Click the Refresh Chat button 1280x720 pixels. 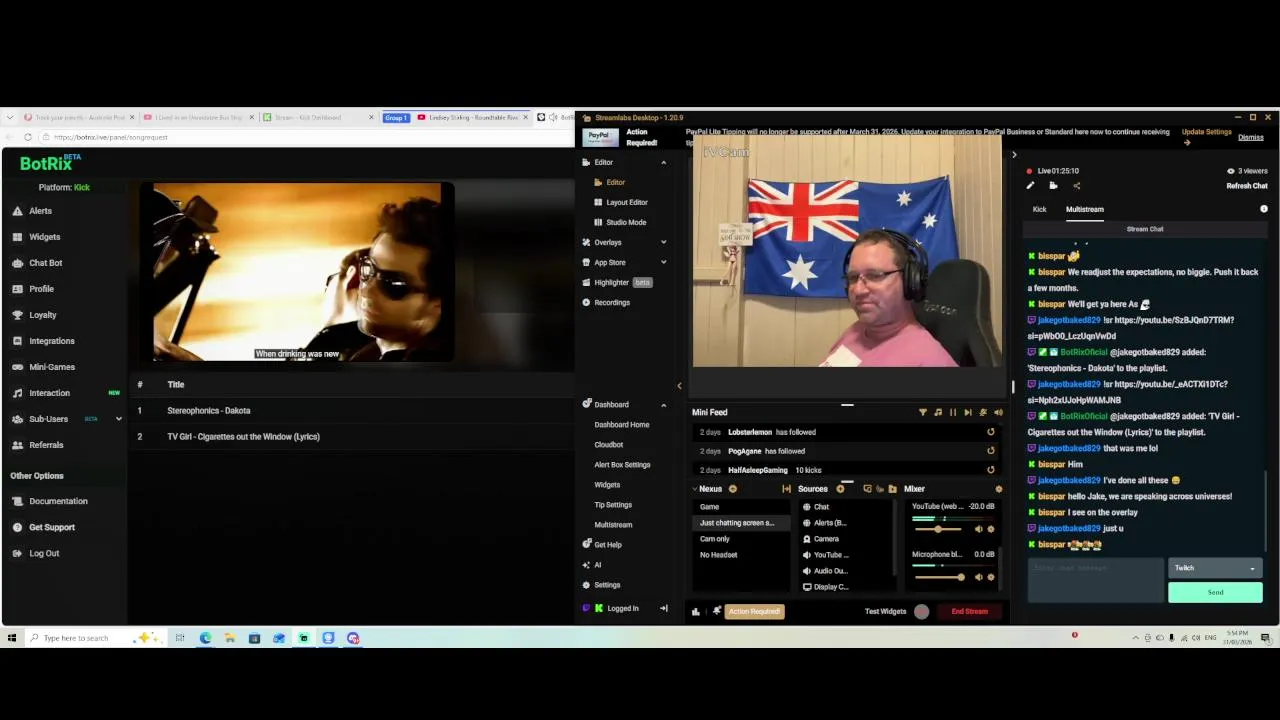click(x=1247, y=186)
